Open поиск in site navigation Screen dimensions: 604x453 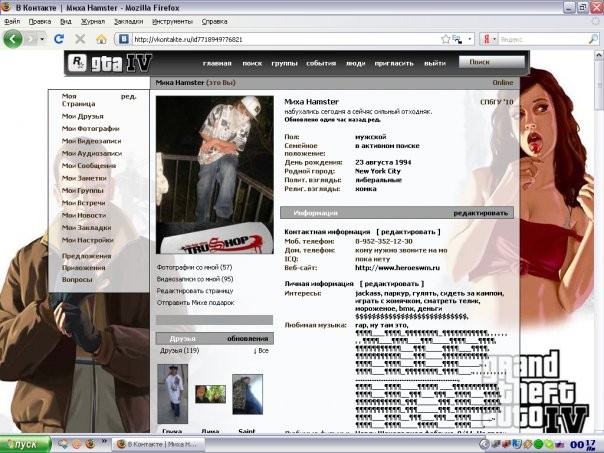pyautogui.click(x=252, y=63)
